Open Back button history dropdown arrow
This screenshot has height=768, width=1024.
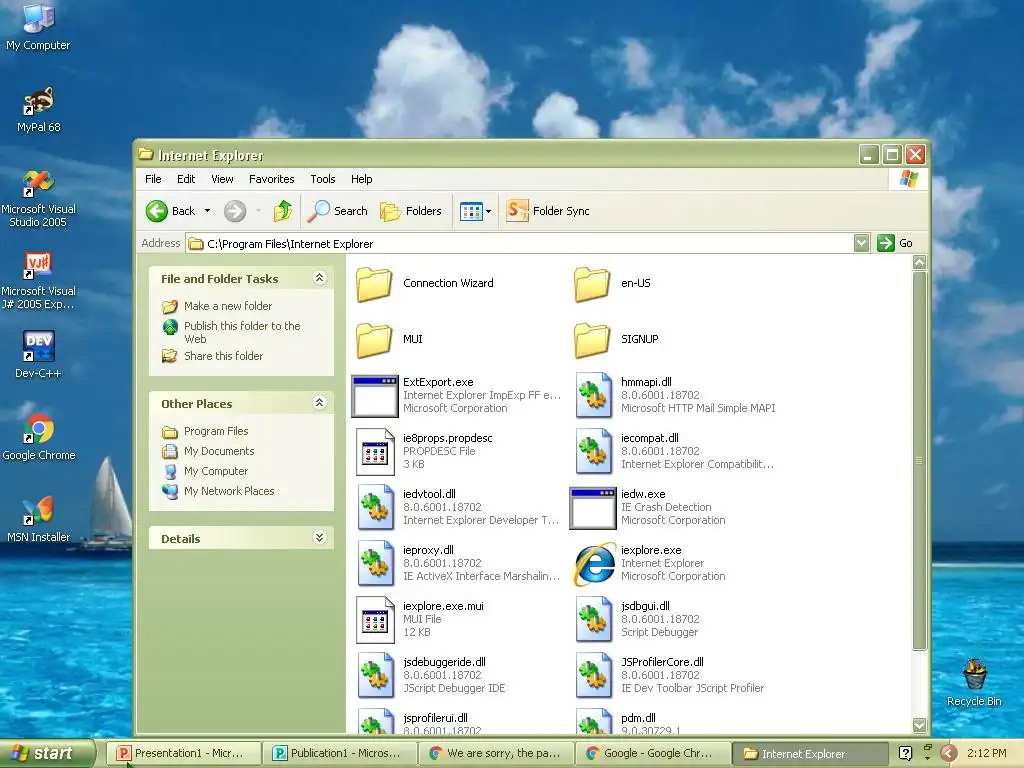(207, 211)
